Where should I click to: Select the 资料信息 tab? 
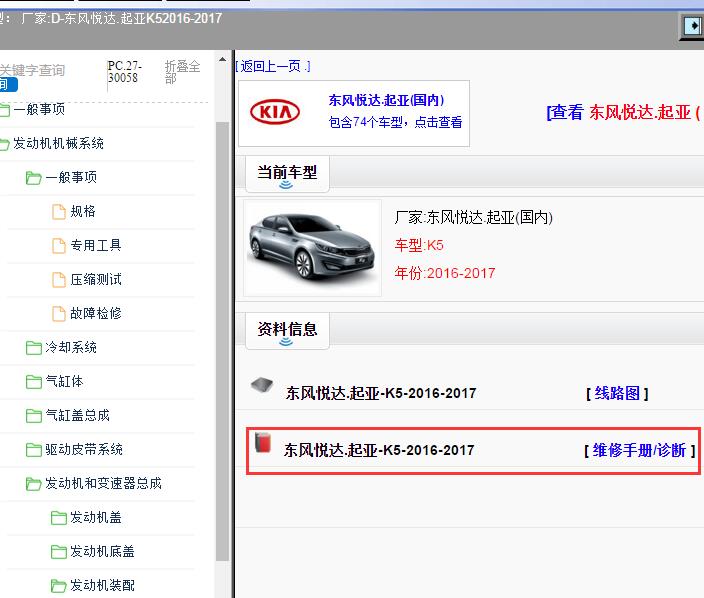tap(287, 331)
